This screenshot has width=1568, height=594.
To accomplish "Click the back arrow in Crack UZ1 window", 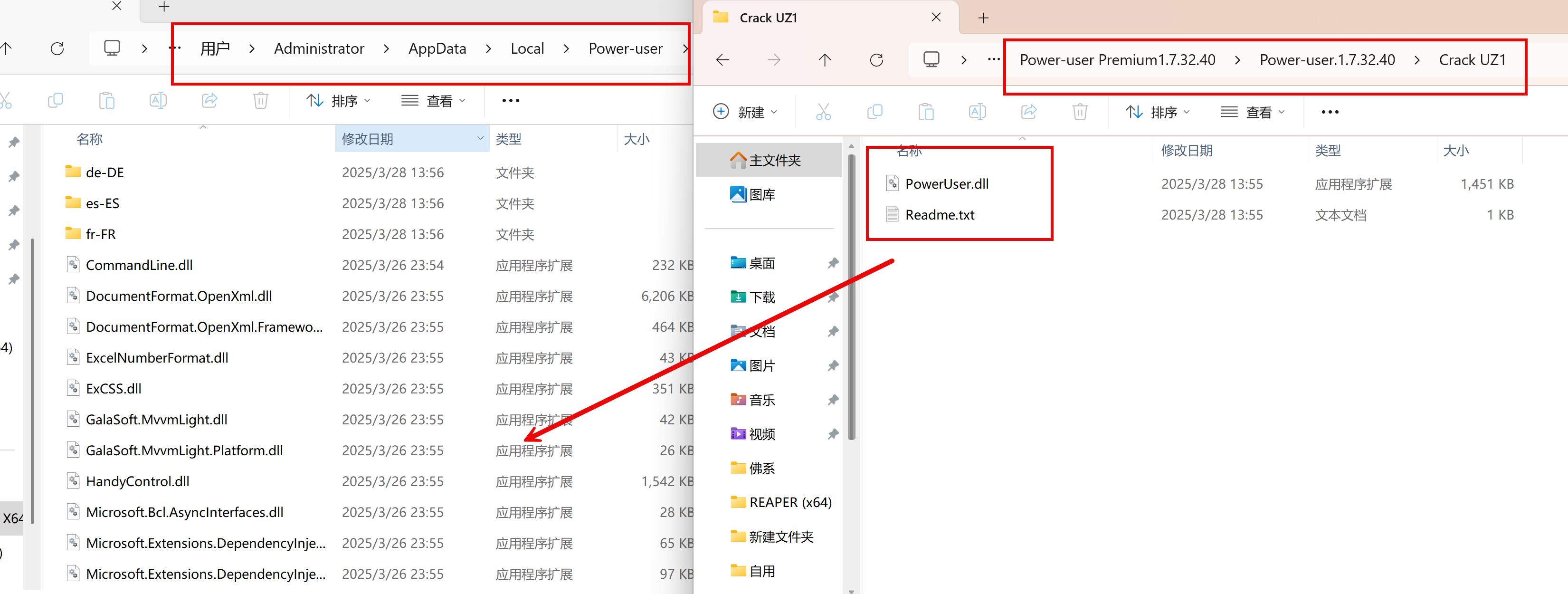I will (722, 60).
